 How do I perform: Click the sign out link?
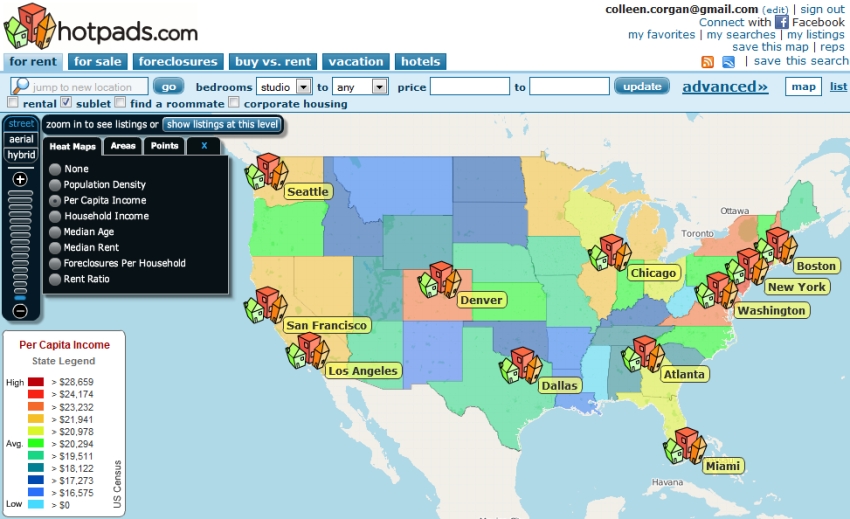[822, 9]
